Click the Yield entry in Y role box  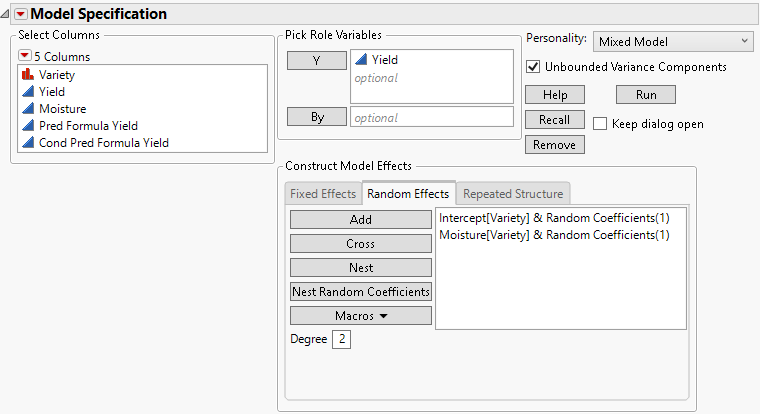[384, 60]
